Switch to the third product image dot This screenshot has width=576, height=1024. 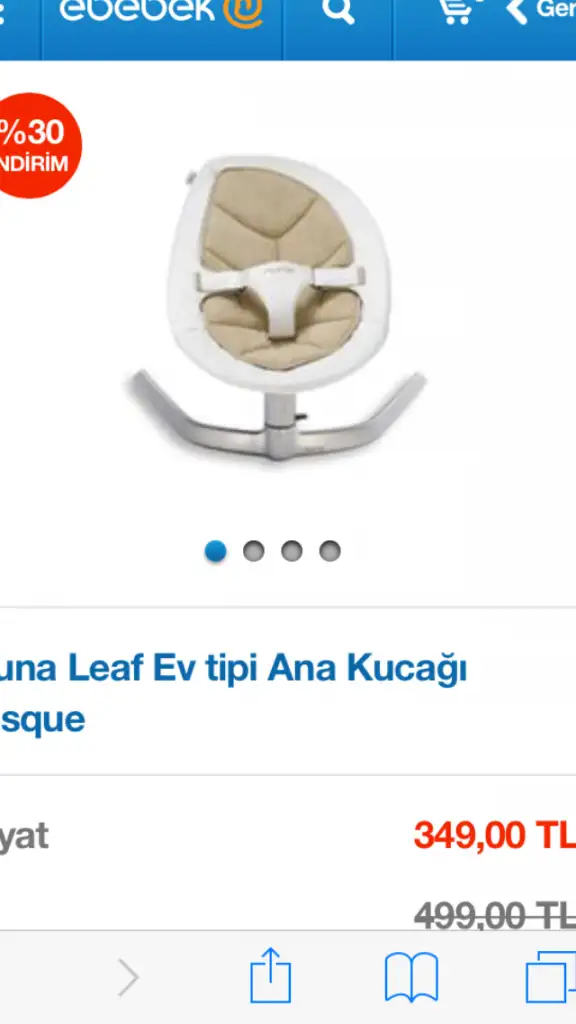coord(291,551)
